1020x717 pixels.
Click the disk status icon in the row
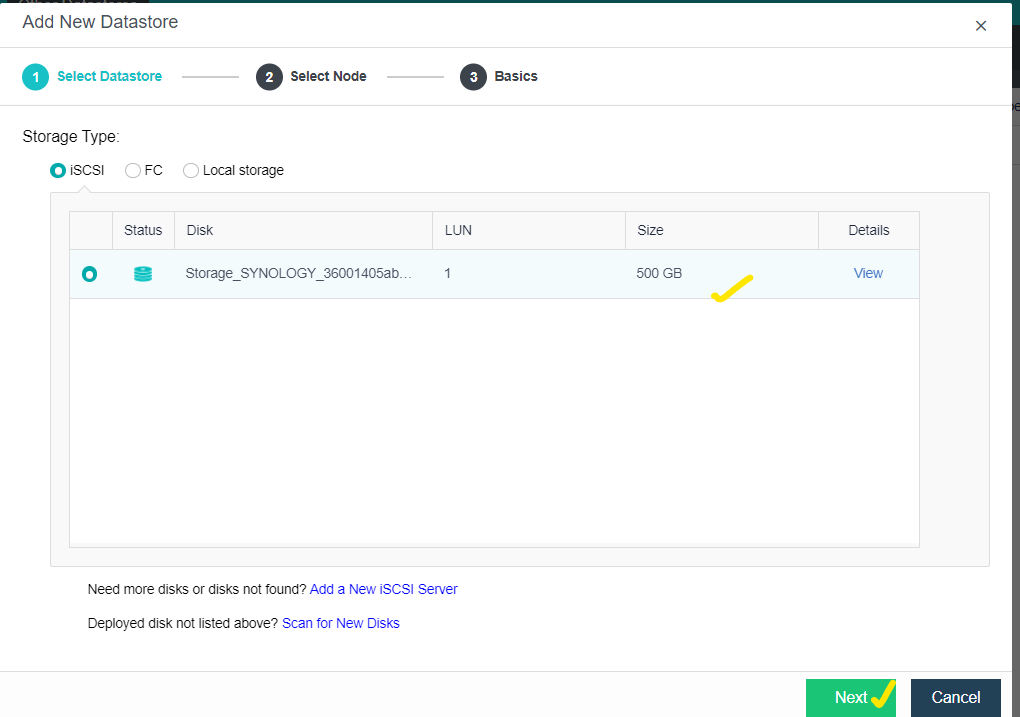pyautogui.click(x=143, y=274)
